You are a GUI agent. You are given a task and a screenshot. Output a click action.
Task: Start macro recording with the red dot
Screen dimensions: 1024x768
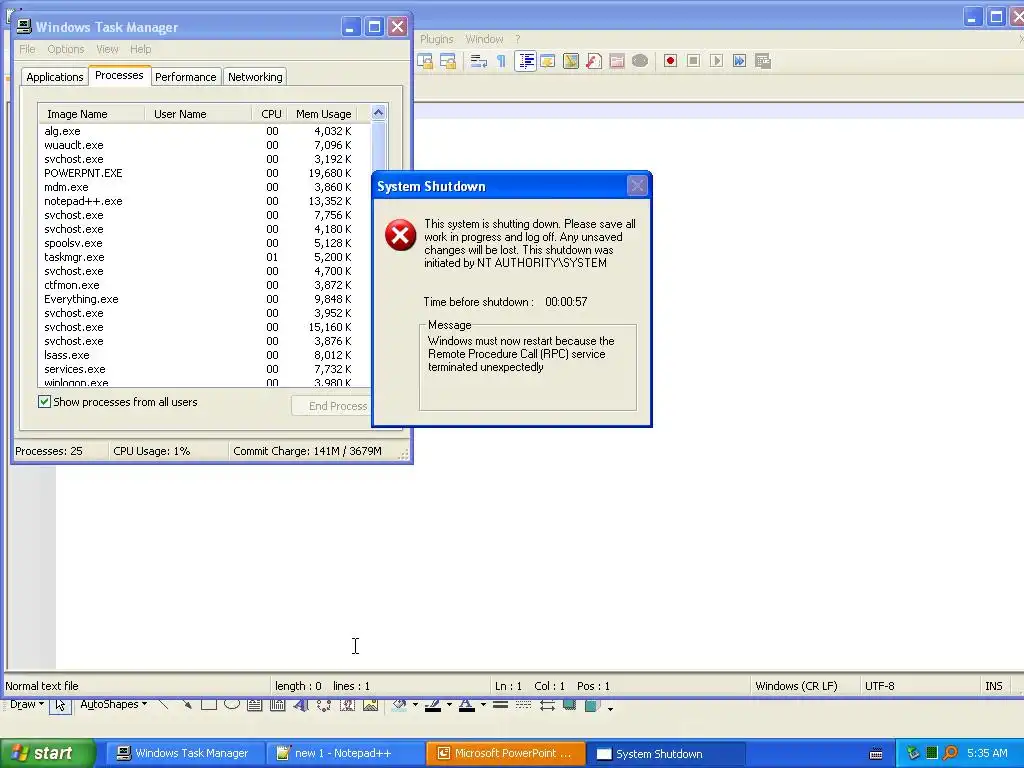670,61
